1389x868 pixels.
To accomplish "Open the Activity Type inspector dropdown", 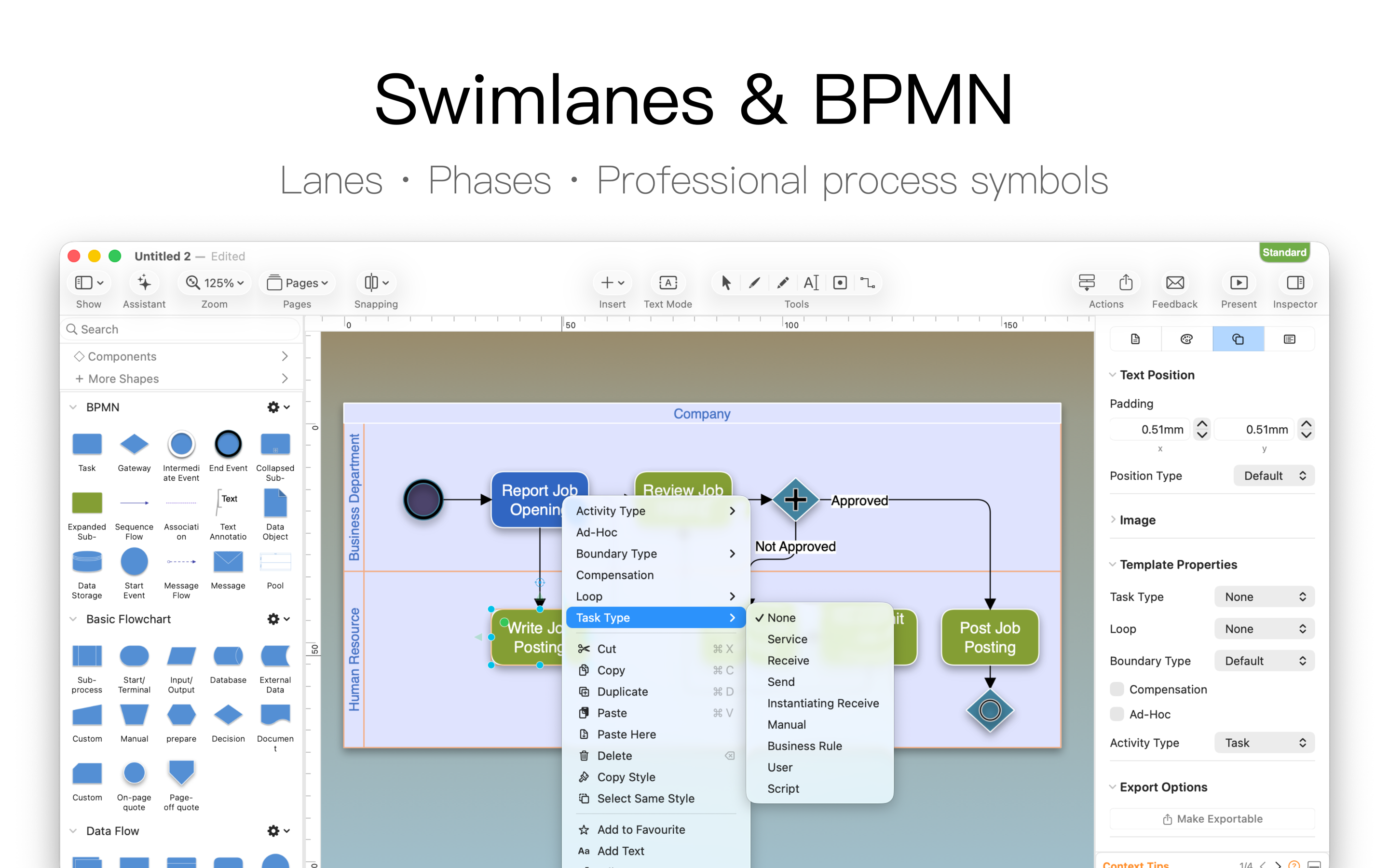I will [x=1264, y=743].
